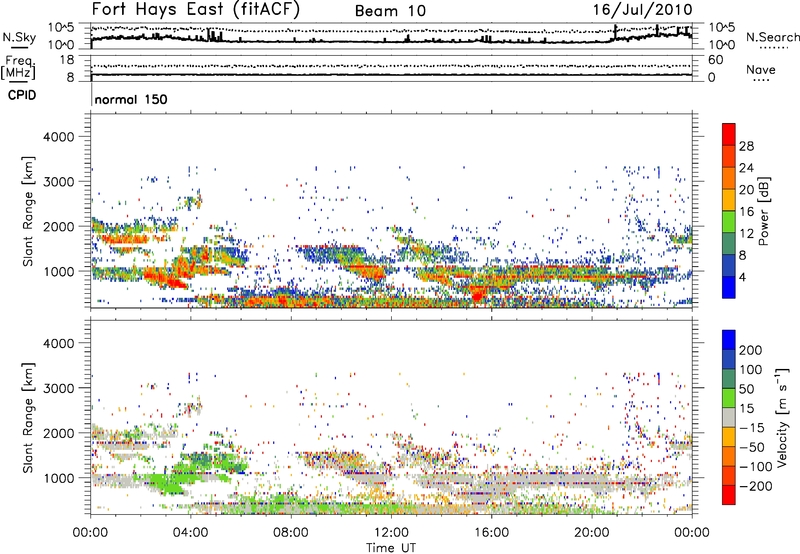Click the '04:00' time axis tick label
The height and width of the screenshot is (554, 800).
coord(190,533)
